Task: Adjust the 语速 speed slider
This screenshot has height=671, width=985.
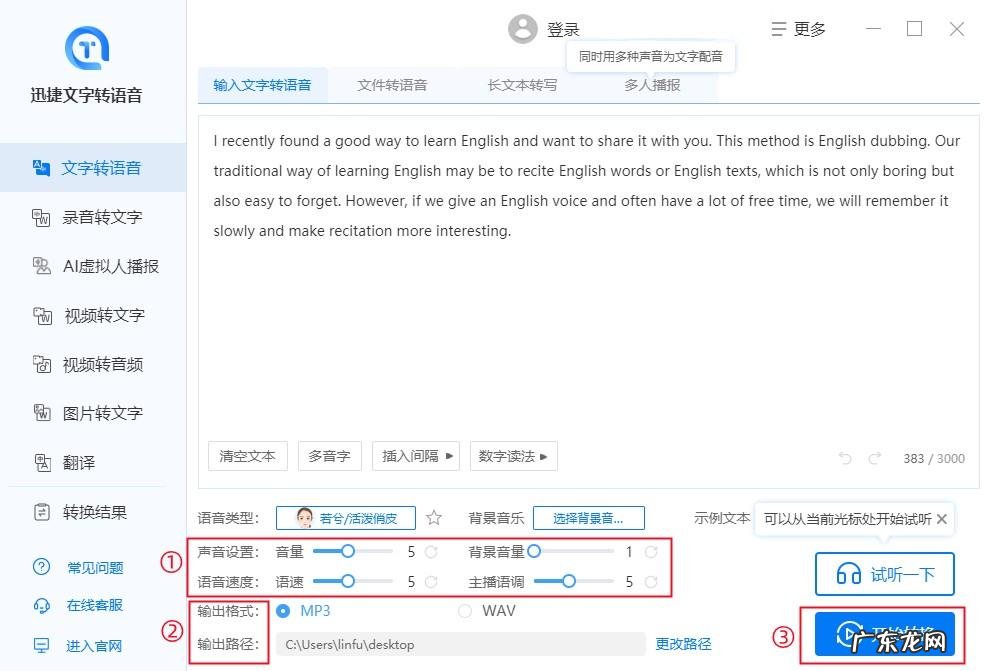Action: tap(348, 580)
